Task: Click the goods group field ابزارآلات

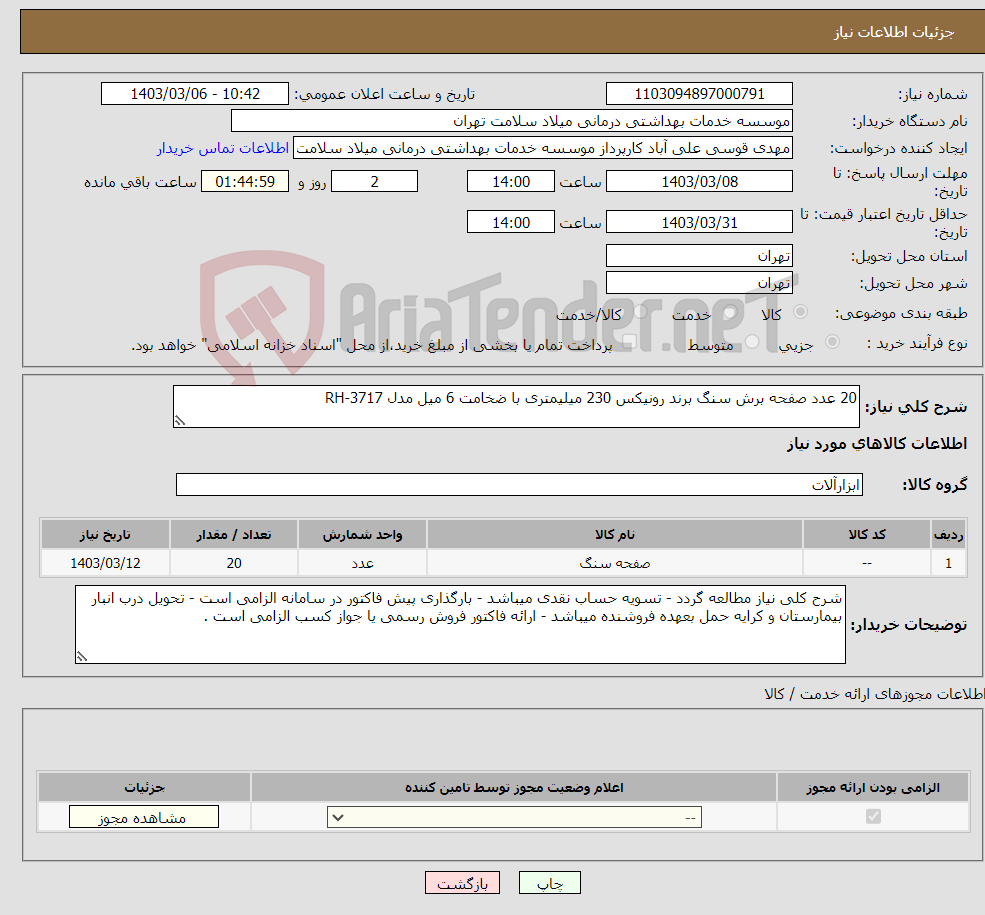Action: (519, 485)
